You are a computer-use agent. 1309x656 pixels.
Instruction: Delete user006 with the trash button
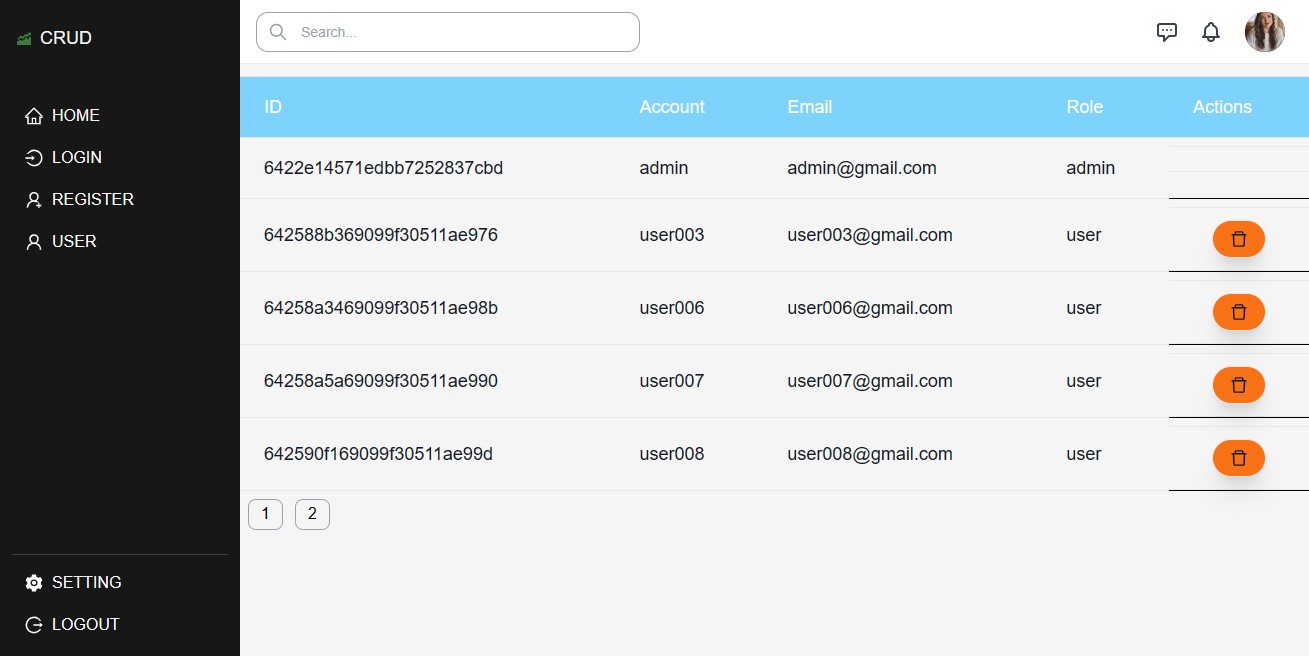click(x=1239, y=312)
